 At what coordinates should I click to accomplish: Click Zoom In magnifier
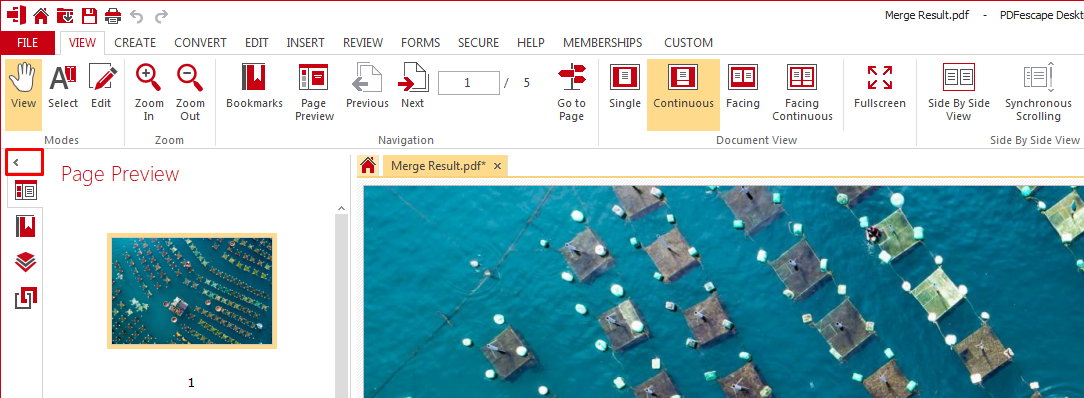[149, 92]
